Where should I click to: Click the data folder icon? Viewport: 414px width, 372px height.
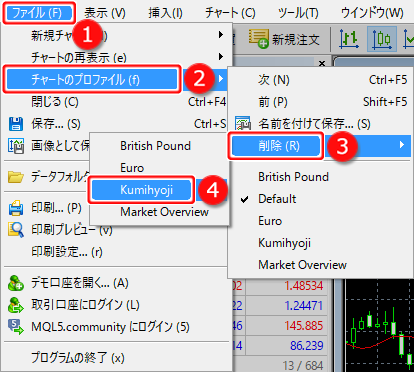coord(16,177)
